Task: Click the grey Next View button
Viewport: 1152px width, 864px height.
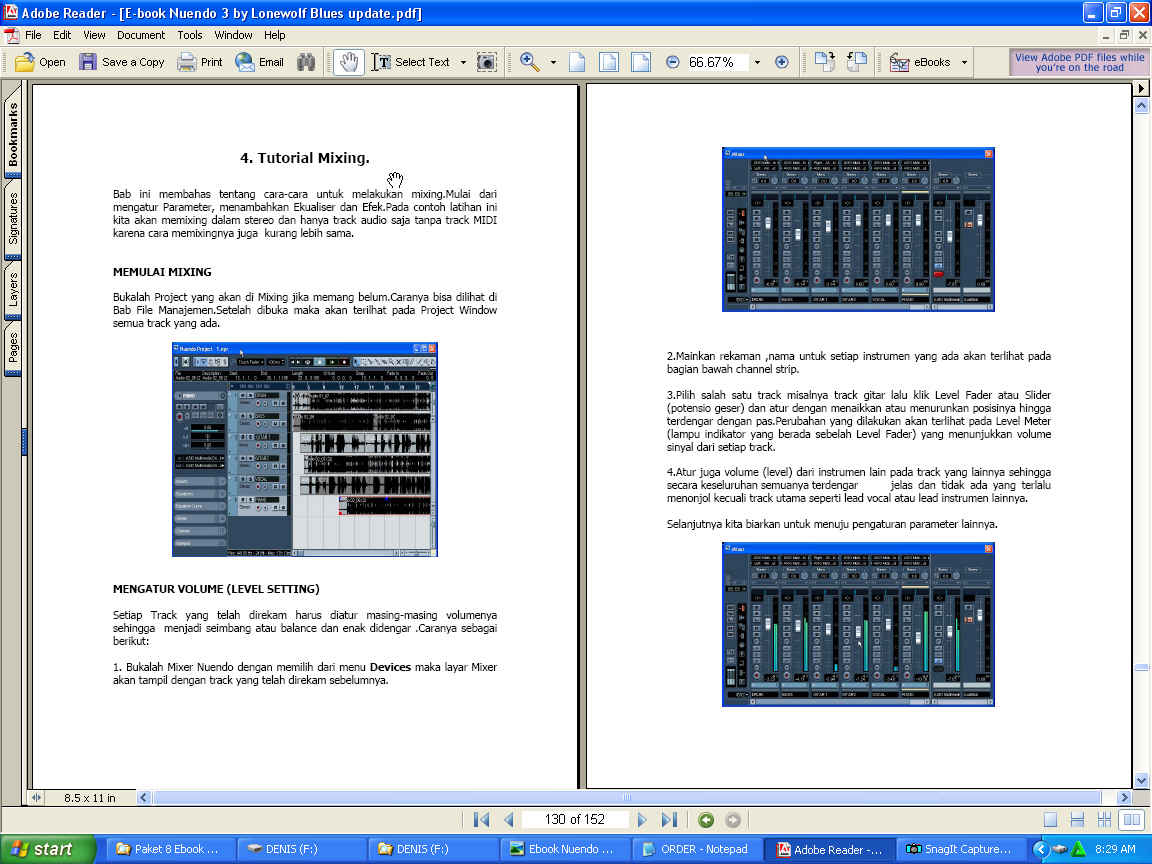Action: [732, 820]
